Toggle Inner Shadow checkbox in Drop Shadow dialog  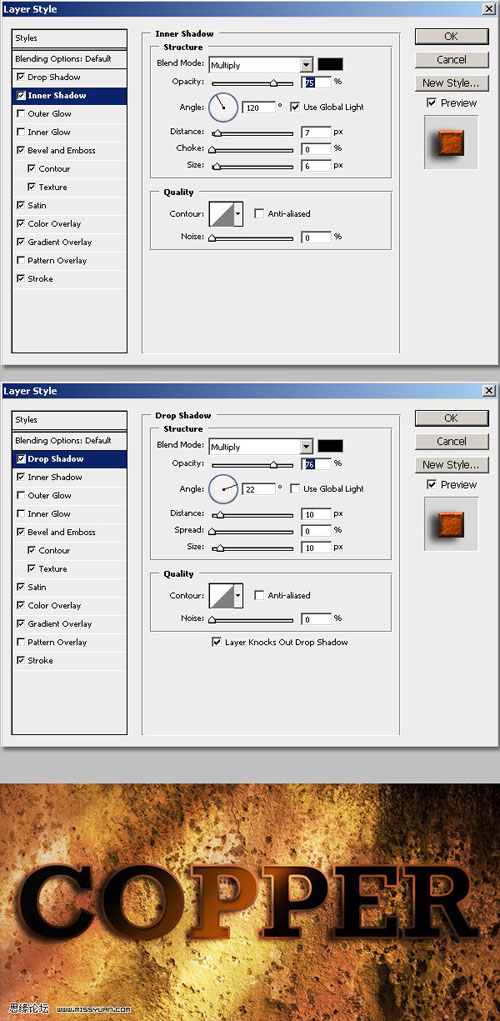coord(21,477)
